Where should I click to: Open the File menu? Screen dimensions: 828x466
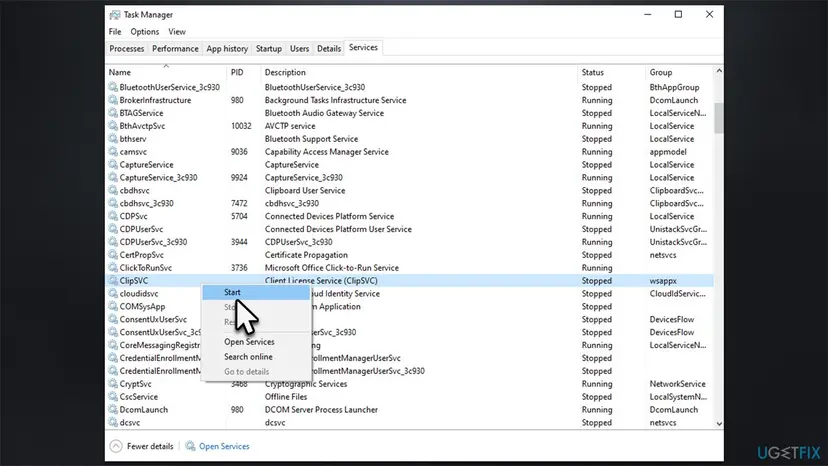click(115, 32)
